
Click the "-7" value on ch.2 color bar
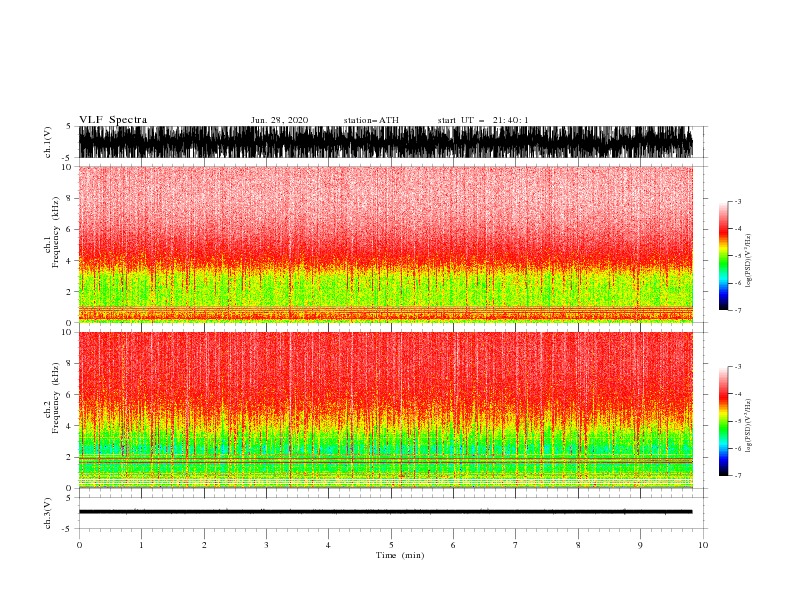[737, 475]
